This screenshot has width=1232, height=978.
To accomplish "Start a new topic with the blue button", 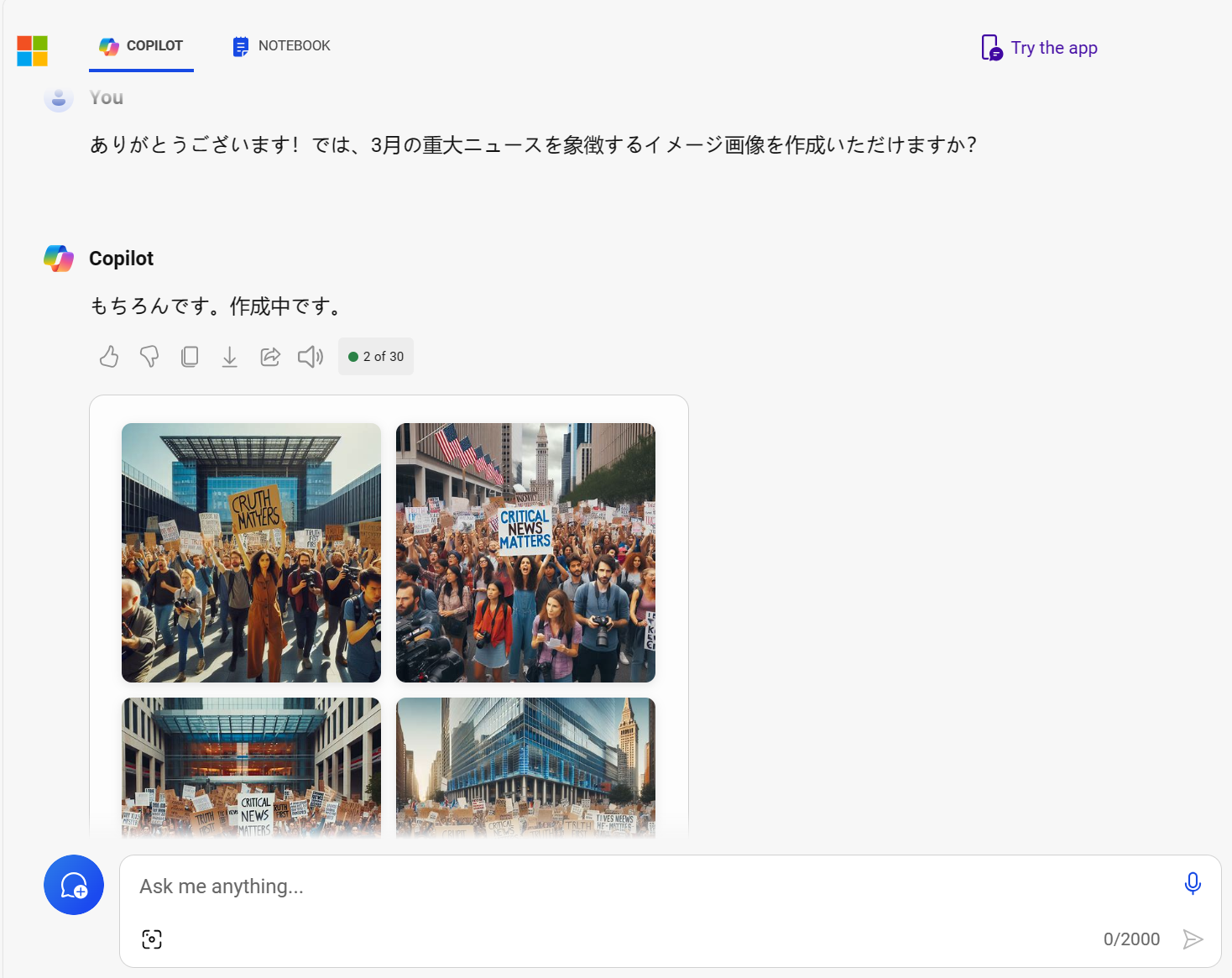I will tap(74, 885).
